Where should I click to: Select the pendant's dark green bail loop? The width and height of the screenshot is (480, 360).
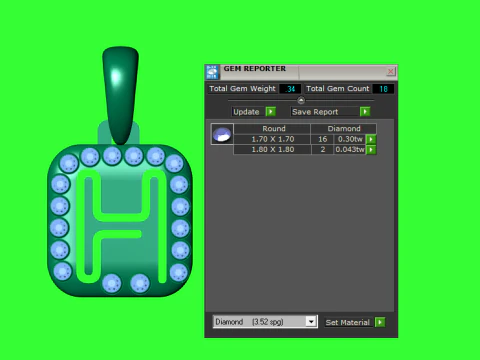[120, 95]
